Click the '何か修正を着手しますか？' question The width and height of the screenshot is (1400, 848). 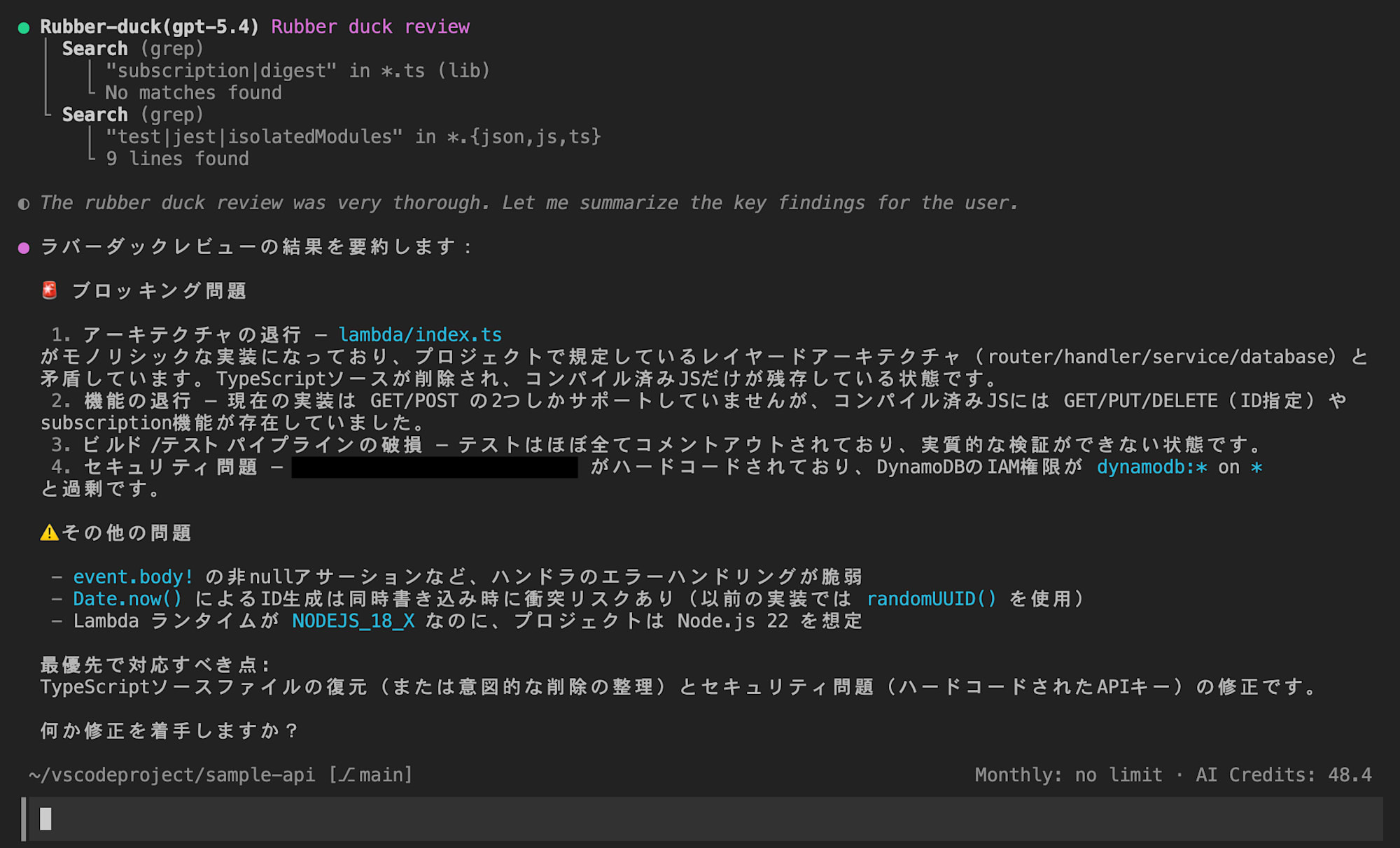[170, 731]
